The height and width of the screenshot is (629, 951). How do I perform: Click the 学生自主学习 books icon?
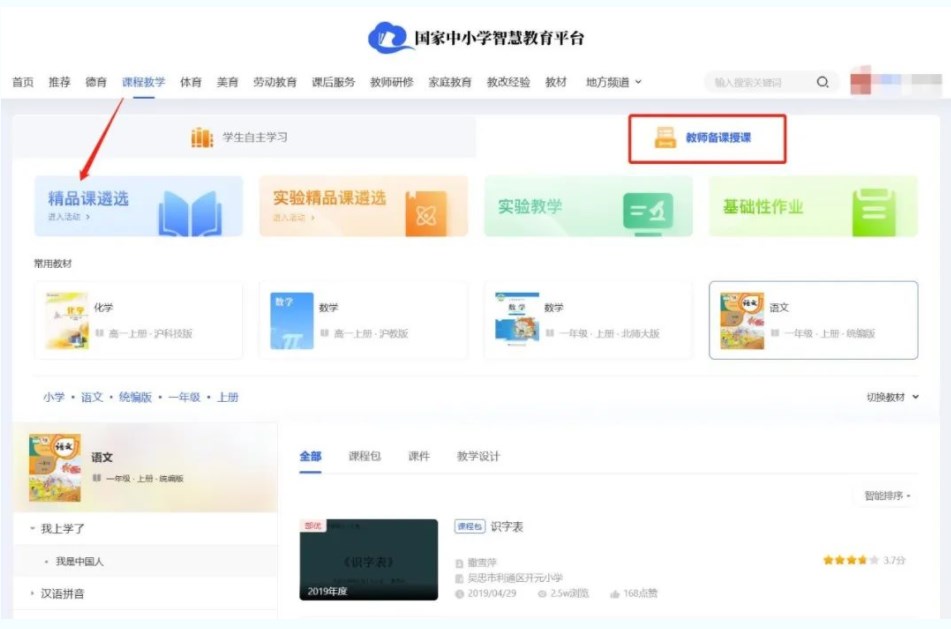point(202,138)
